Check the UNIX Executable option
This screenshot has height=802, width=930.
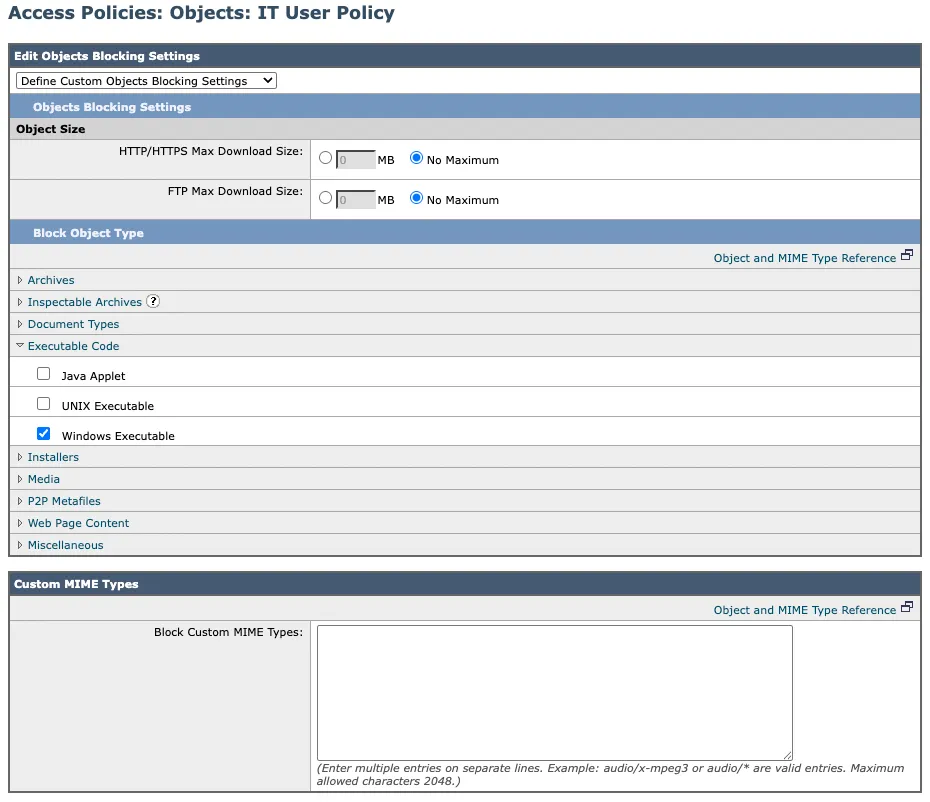43,404
